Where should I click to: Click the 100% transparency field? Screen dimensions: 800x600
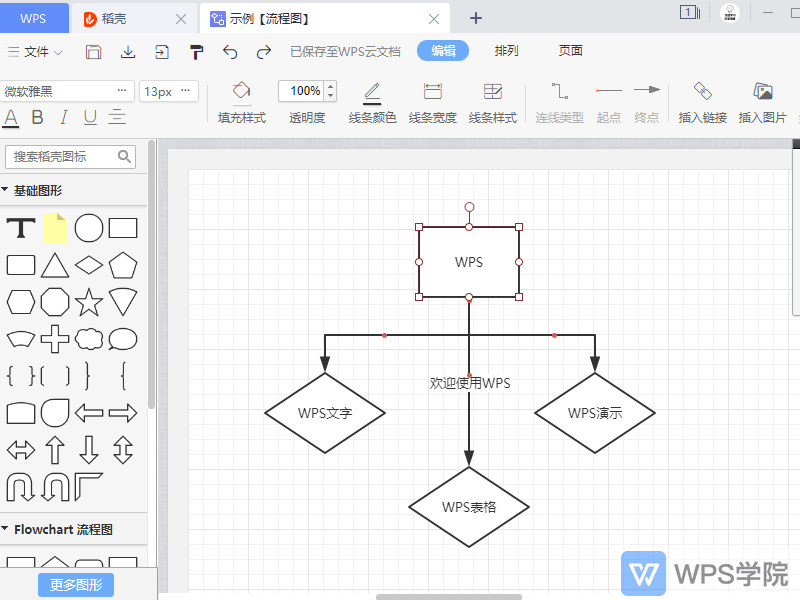pyautogui.click(x=303, y=91)
